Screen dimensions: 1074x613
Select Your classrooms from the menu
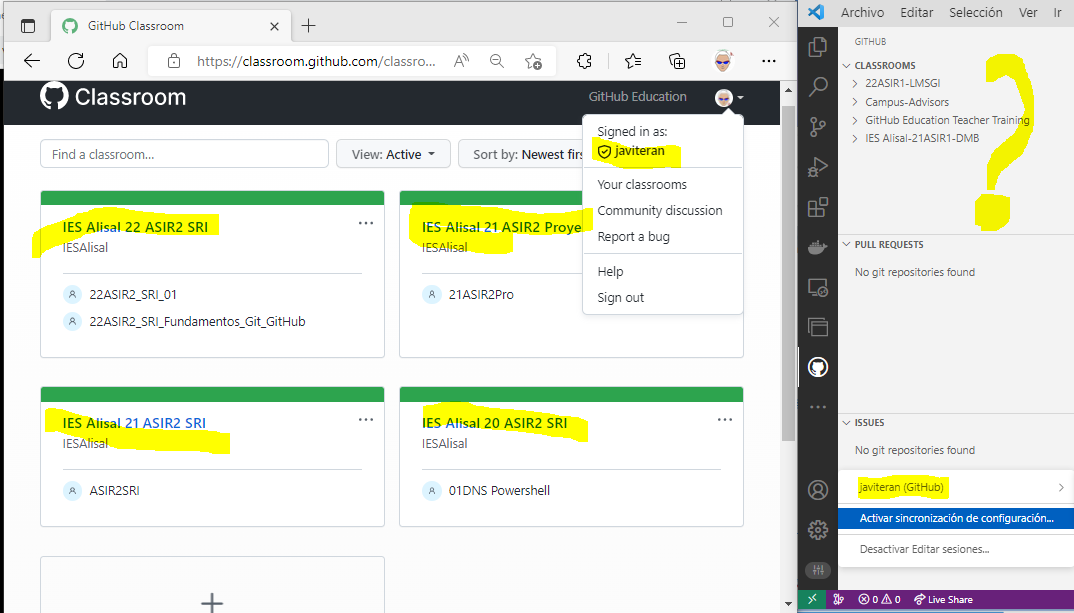(x=642, y=184)
